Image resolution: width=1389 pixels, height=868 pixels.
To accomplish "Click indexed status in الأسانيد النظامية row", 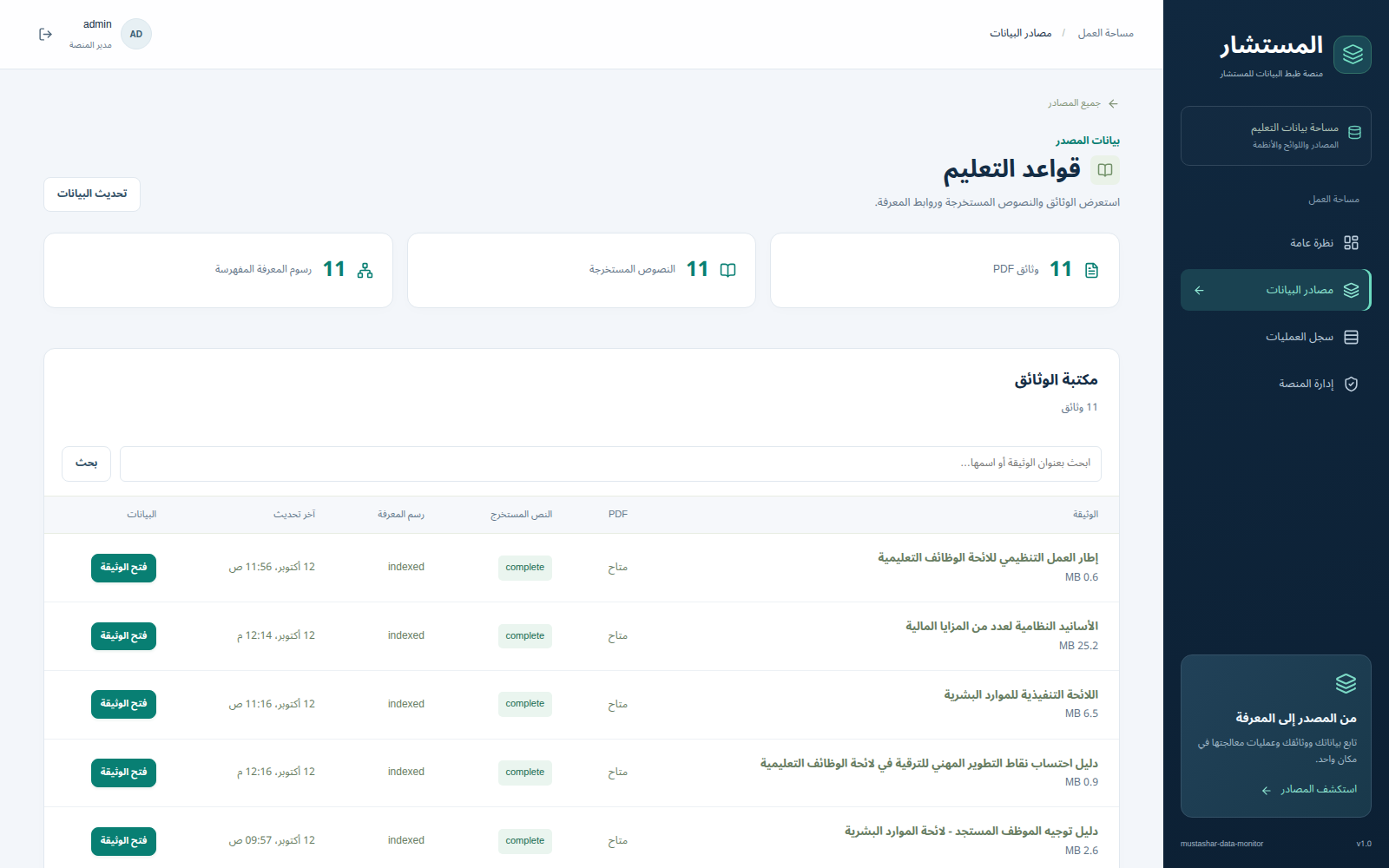I will point(406,635).
